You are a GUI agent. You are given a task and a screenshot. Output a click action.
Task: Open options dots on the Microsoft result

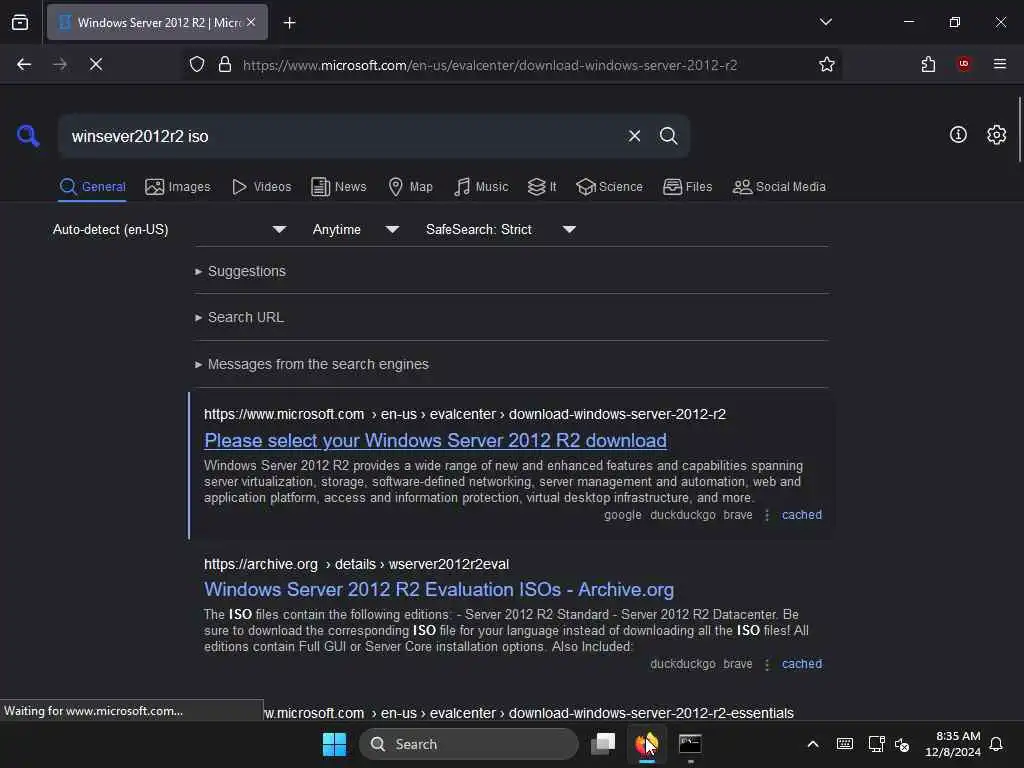[x=767, y=515]
